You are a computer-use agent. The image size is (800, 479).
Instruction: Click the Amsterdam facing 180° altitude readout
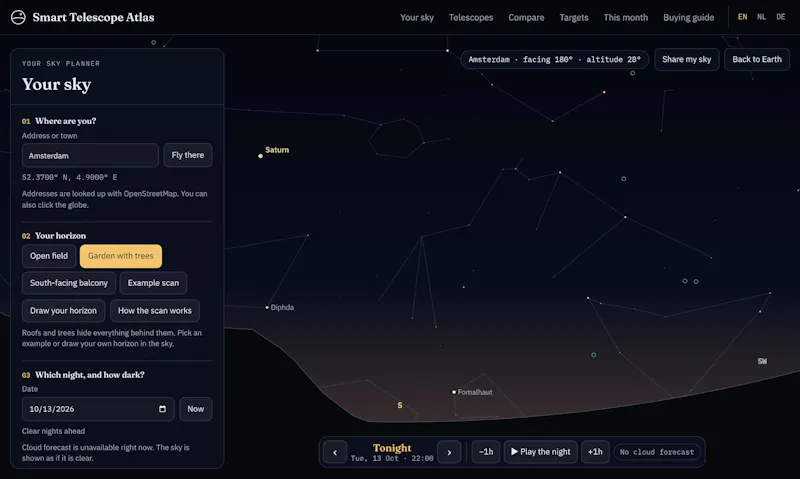click(x=555, y=60)
